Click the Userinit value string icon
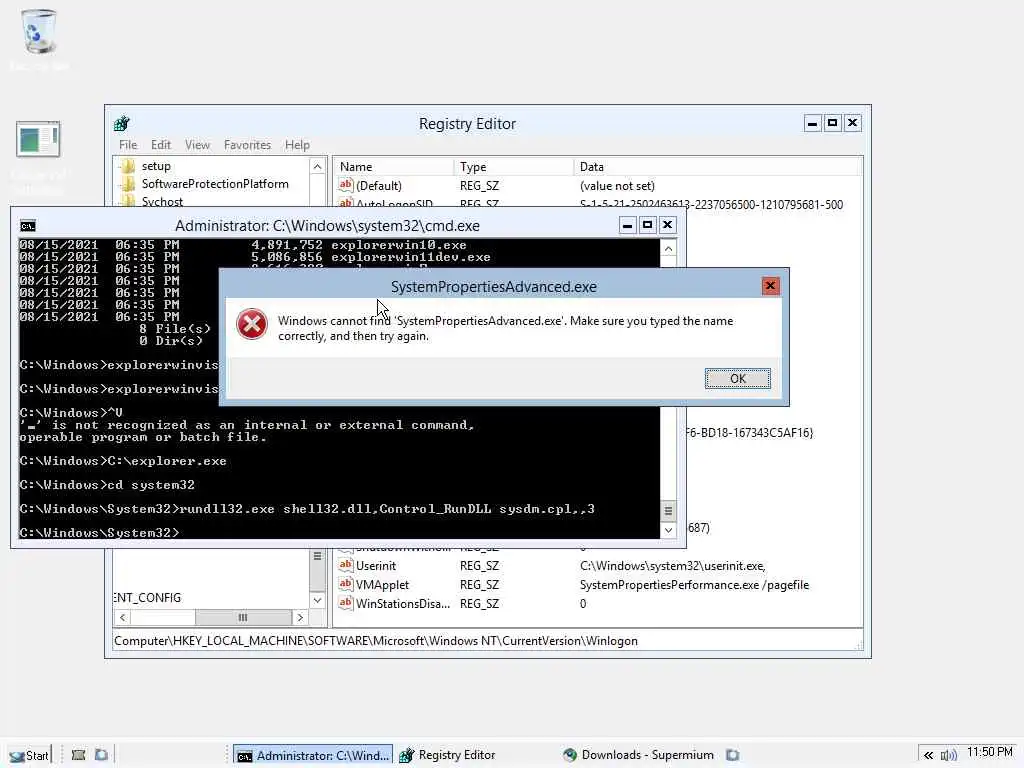 pos(345,565)
